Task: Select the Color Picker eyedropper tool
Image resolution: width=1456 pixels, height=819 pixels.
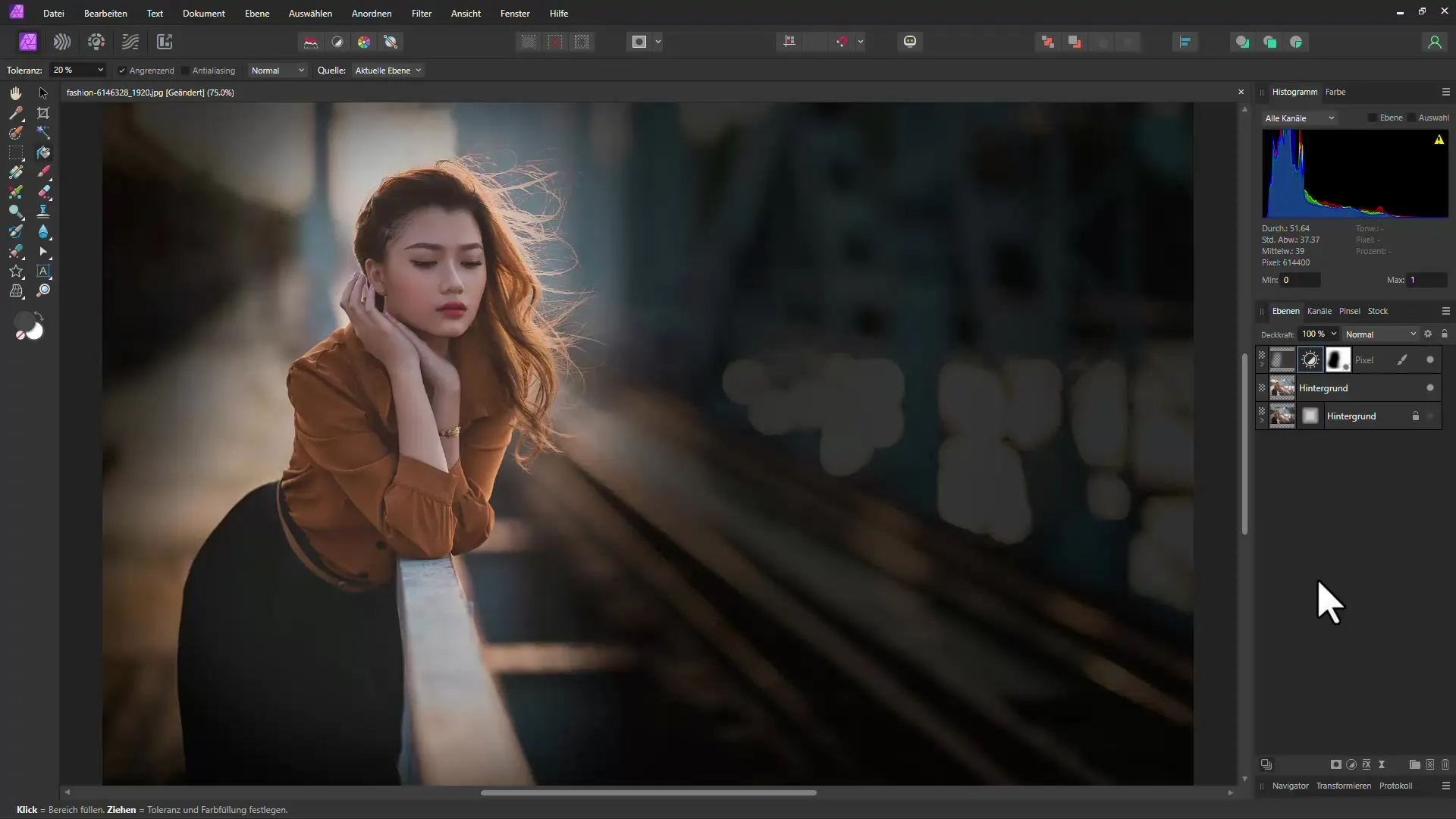Action: point(15,113)
